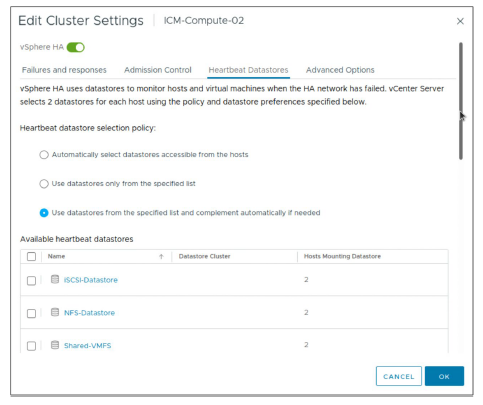Select Use datastores and complement automatically radio
483x405 pixels.
click(44, 213)
